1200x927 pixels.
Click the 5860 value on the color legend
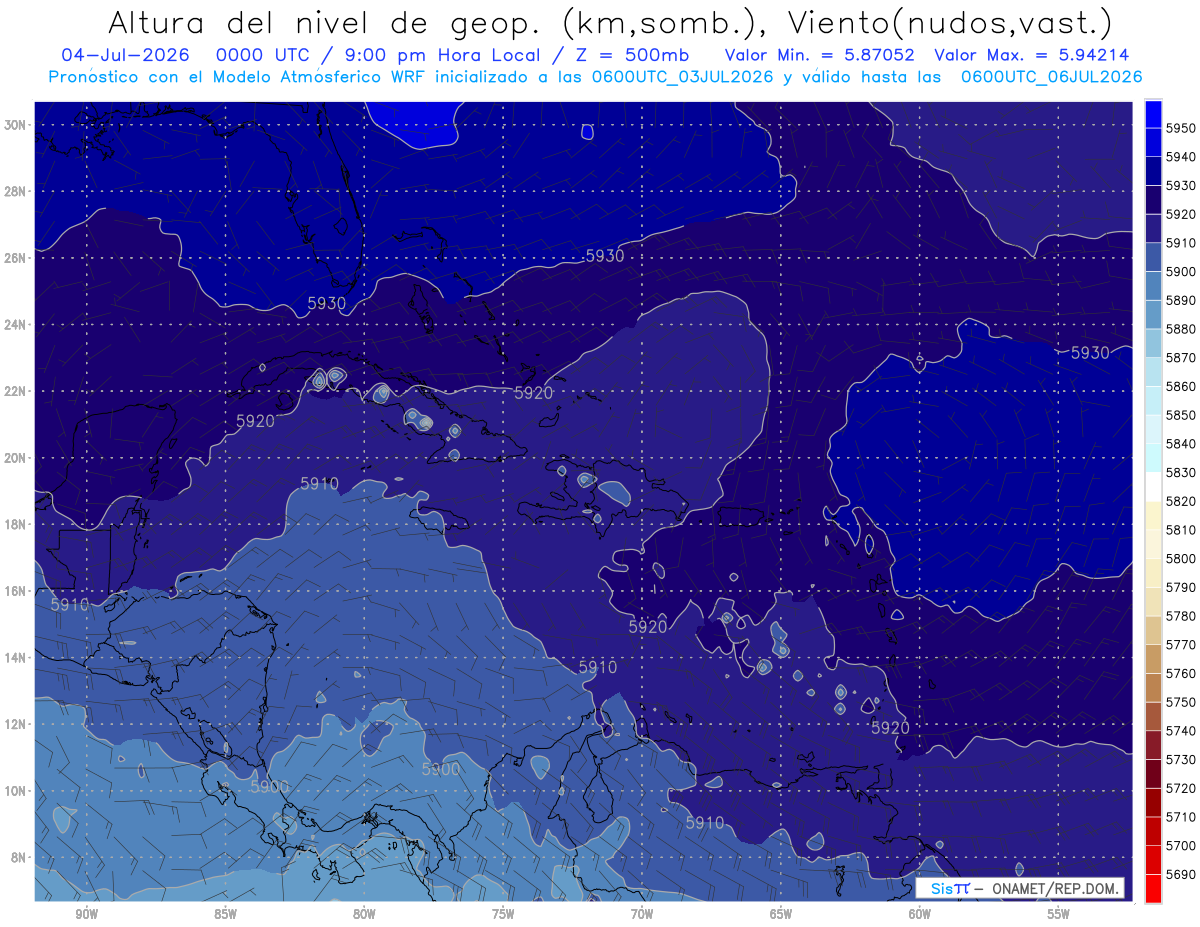point(1180,386)
